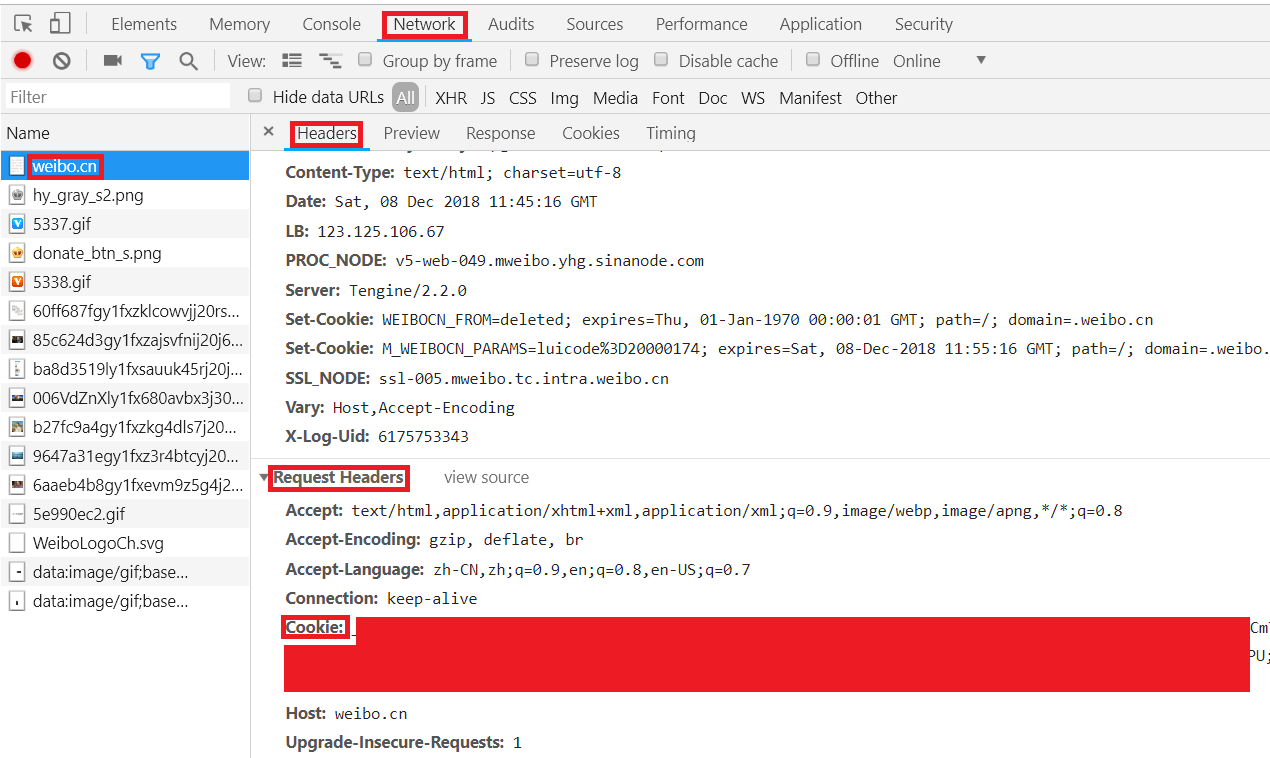Show the Cookies detail tab

click(x=591, y=133)
